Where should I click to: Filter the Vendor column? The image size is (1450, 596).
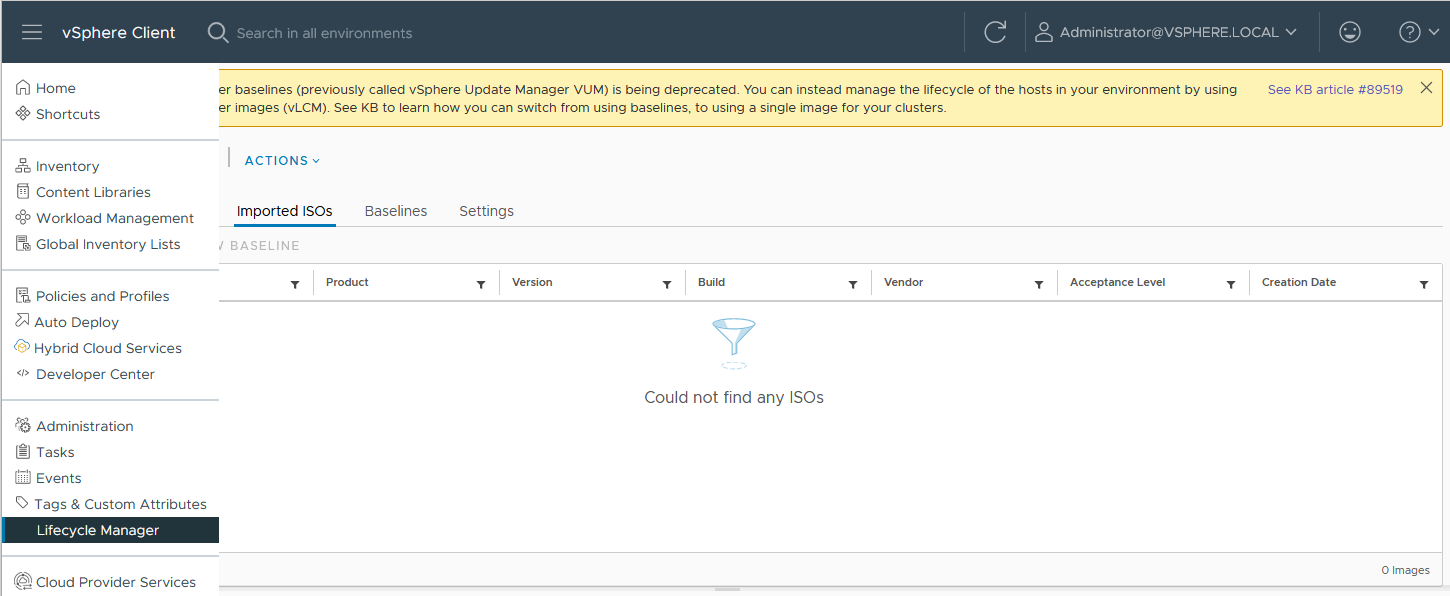point(1039,284)
